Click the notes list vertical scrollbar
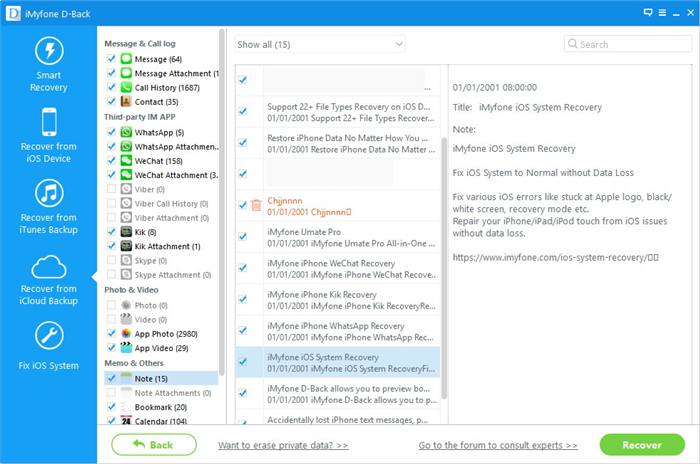Screen dimensions: 700x464 tap(444, 268)
